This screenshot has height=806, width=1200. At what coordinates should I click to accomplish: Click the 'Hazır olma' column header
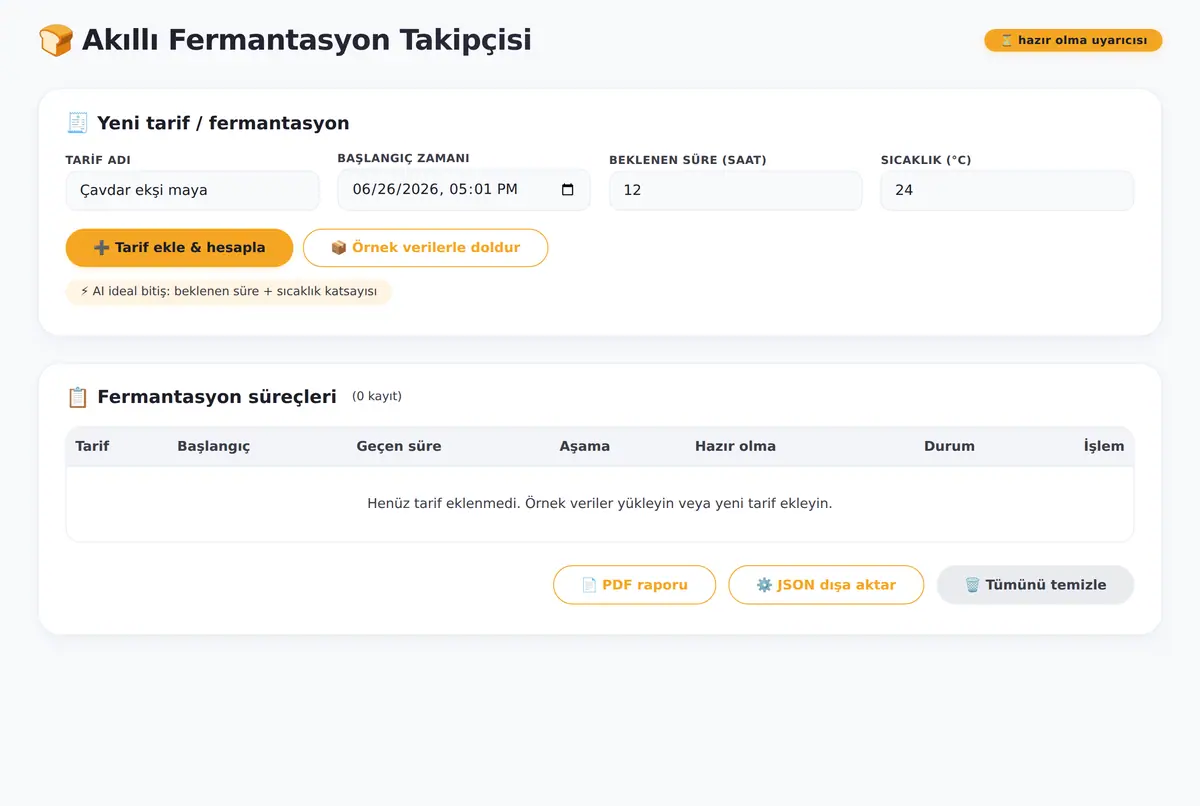[735, 446]
